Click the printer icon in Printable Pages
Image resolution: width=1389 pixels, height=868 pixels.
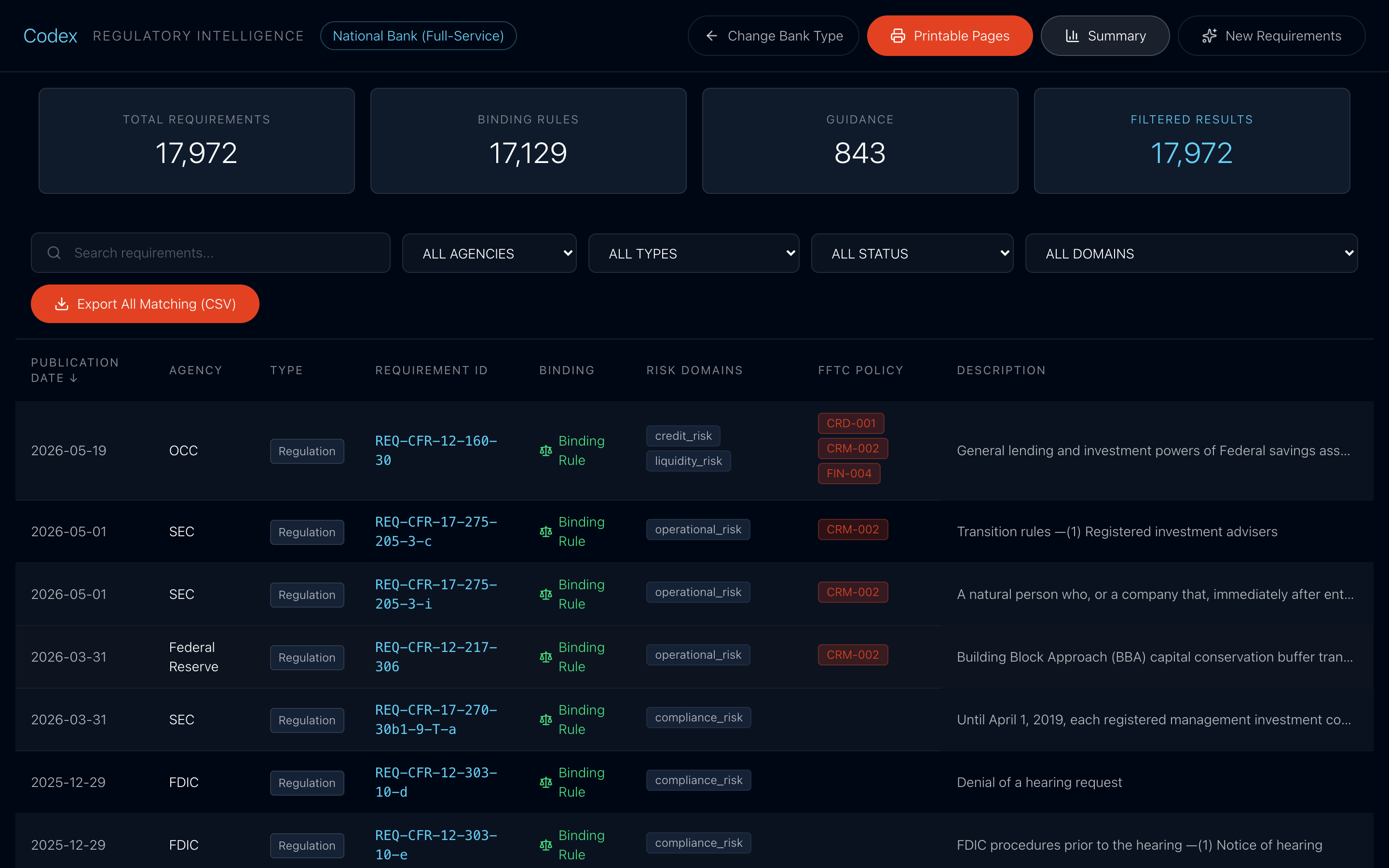pyautogui.click(x=898, y=36)
